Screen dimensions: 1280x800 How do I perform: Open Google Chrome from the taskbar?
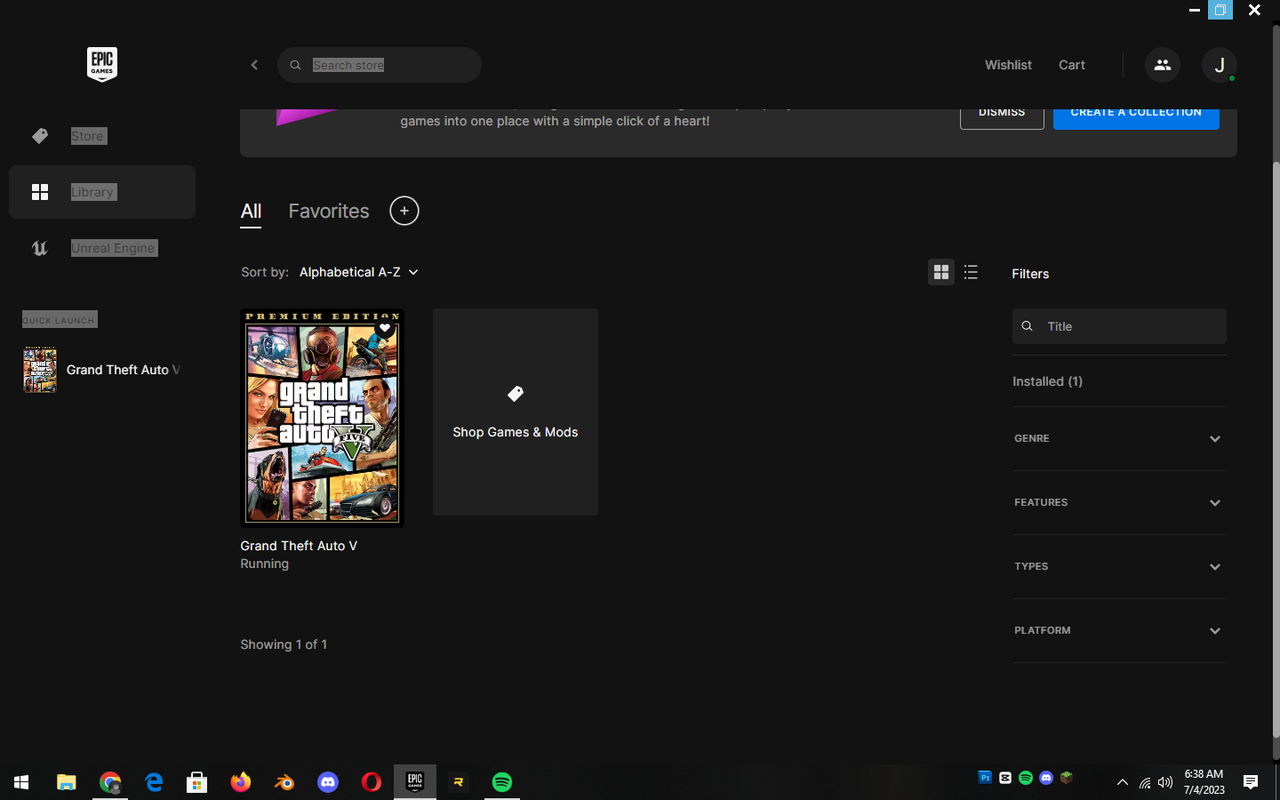coord(110,782)
